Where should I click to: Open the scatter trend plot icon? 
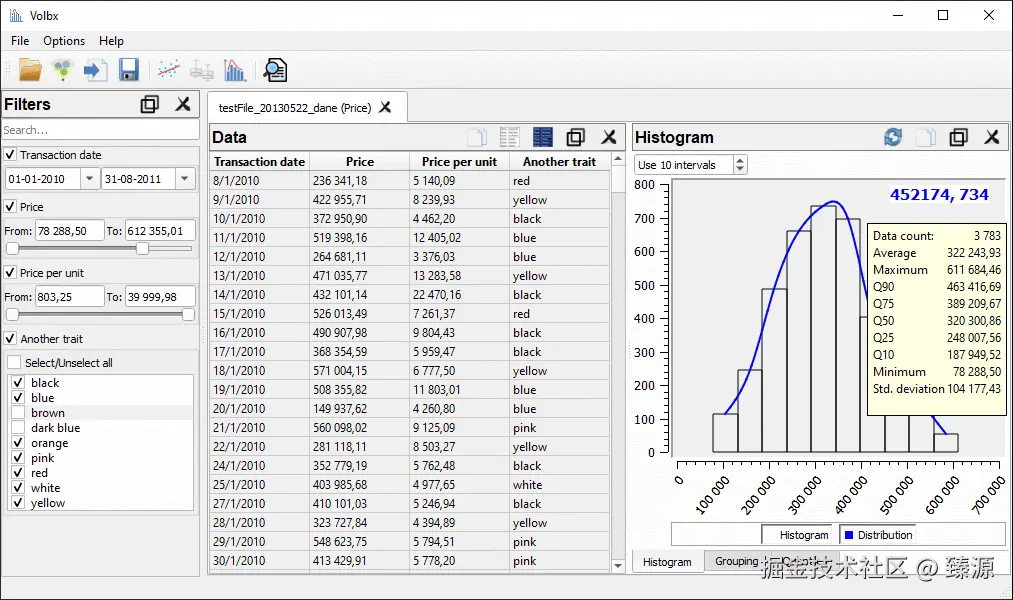(x=168, y=70)
